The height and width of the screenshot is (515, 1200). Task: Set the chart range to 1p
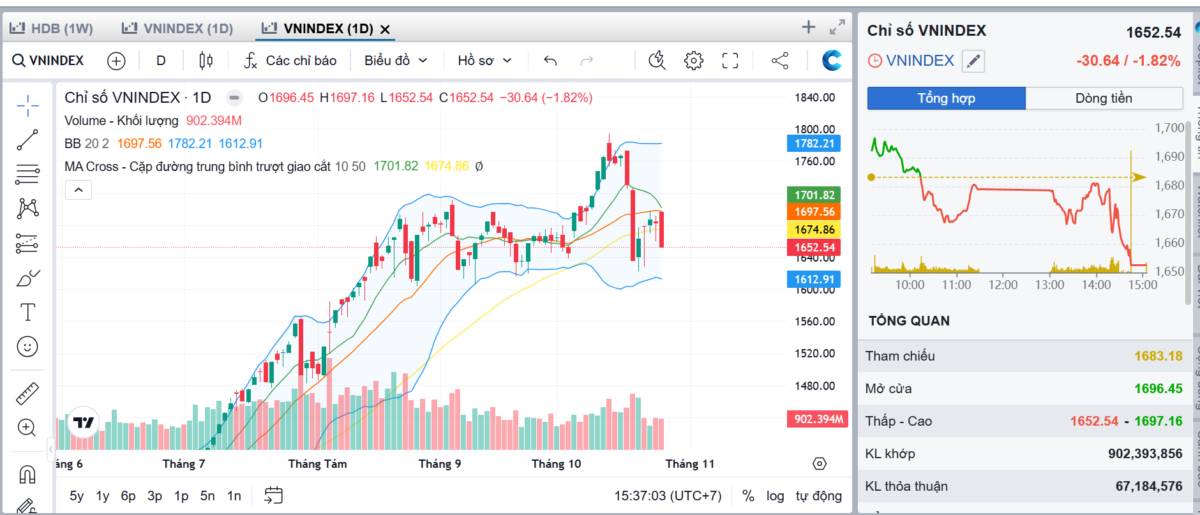[181, 495]
